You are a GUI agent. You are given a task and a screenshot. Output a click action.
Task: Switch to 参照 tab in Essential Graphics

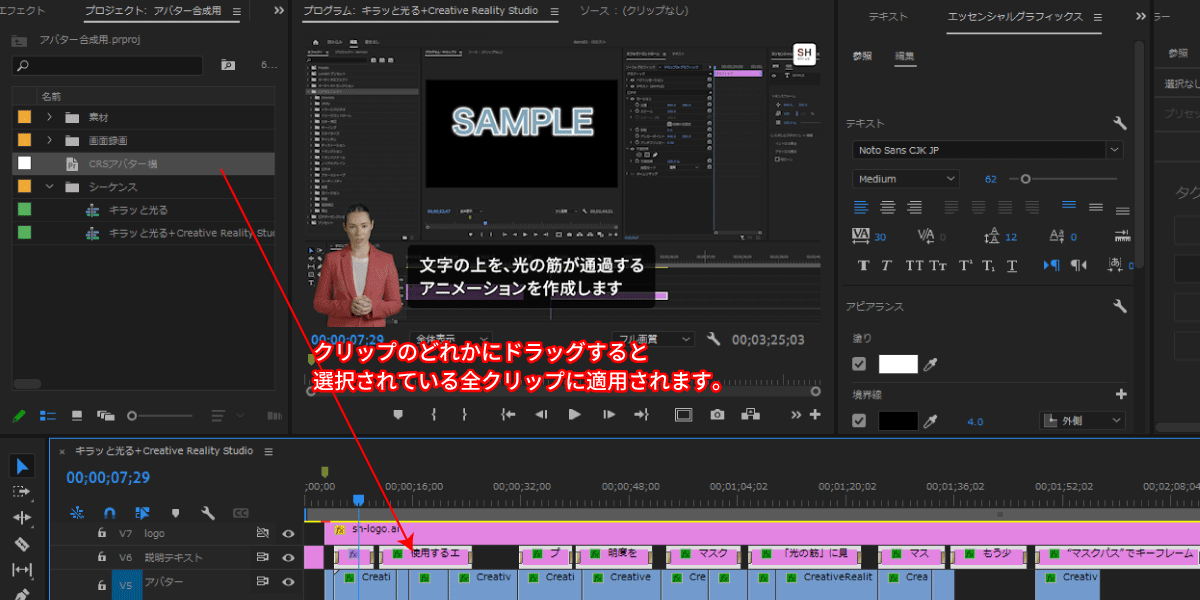point(862,55)
